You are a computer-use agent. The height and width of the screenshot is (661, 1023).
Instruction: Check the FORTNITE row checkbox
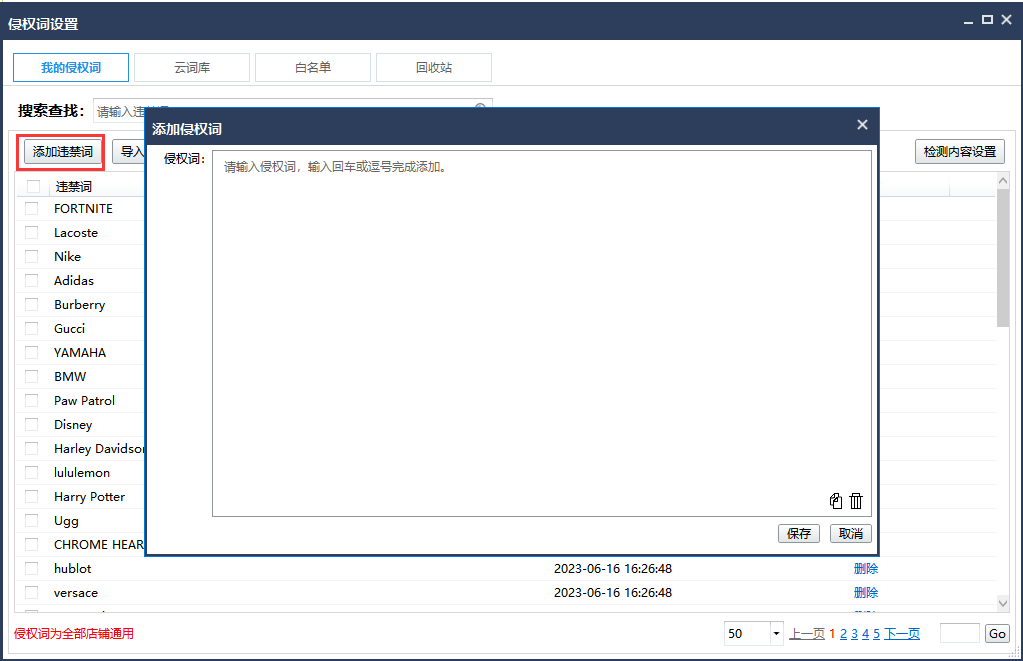(x=31, y=209)
